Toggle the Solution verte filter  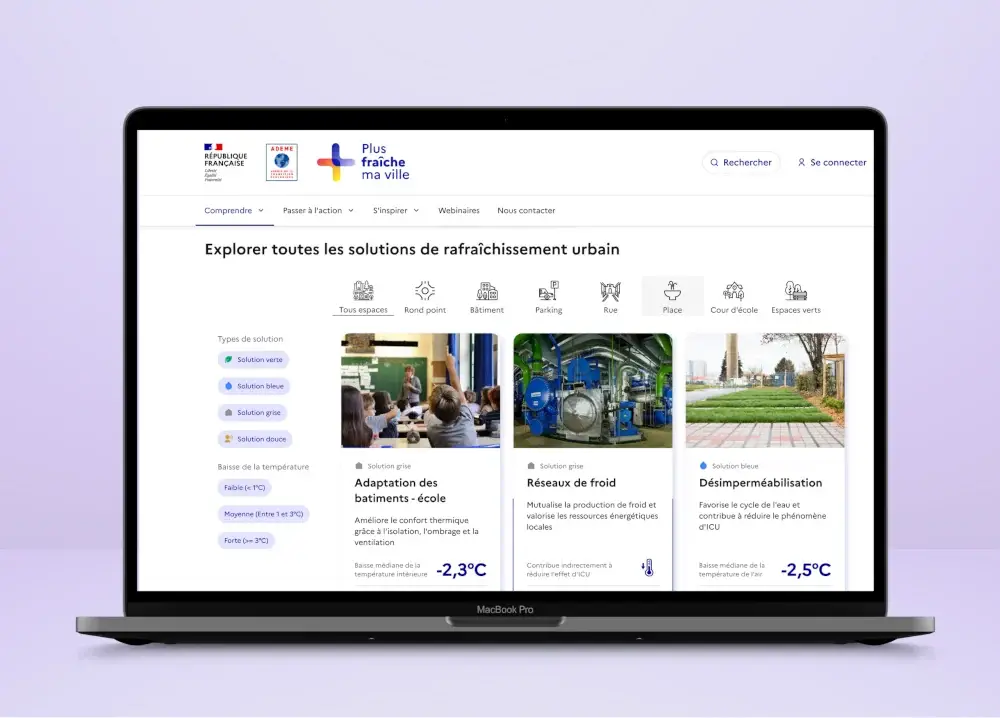(x=252, y=359)
